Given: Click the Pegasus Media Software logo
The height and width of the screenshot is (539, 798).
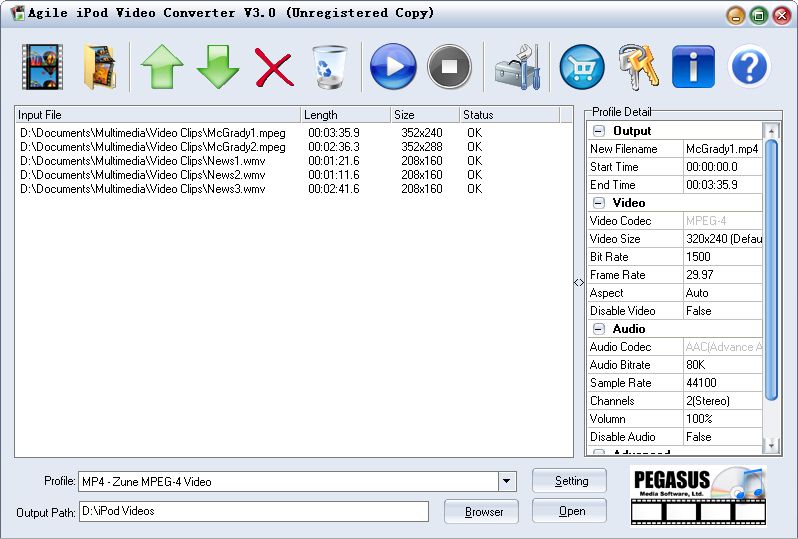Looking at the screenshot, I should (x=698, y=495).
